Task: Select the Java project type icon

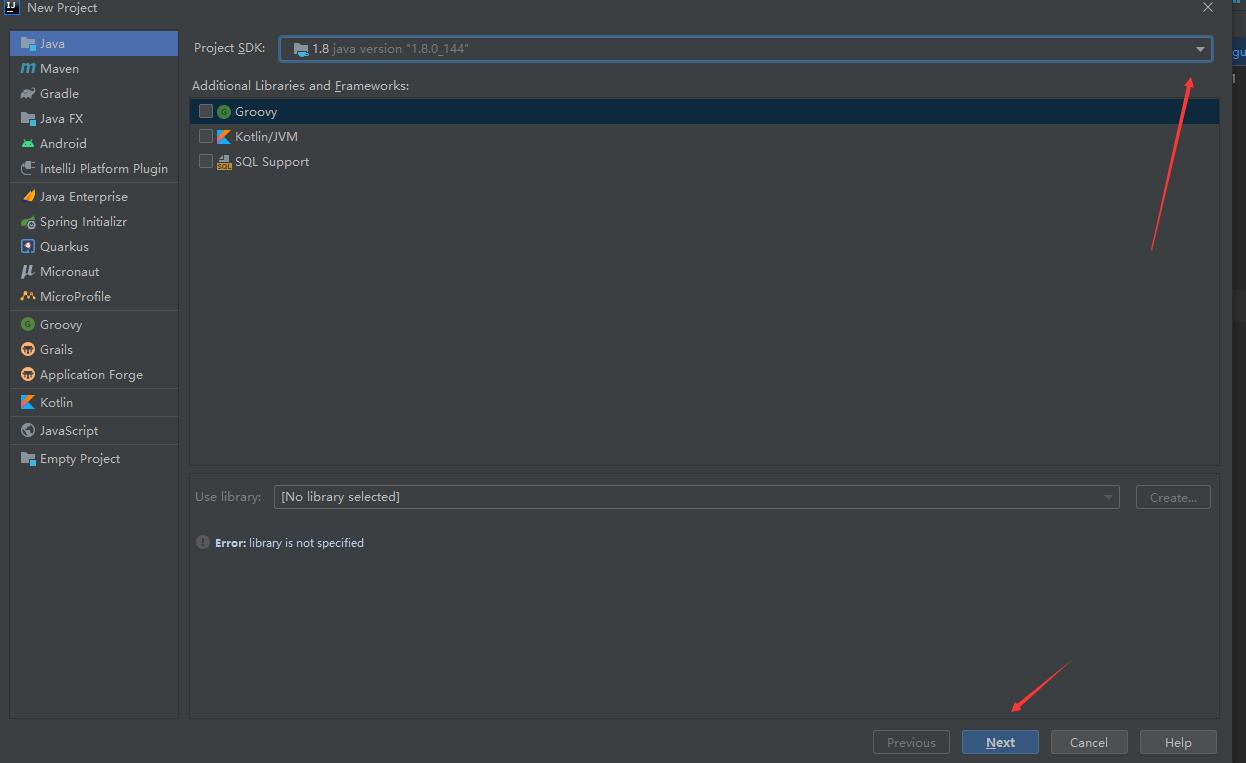Action: tap(28, 44)
